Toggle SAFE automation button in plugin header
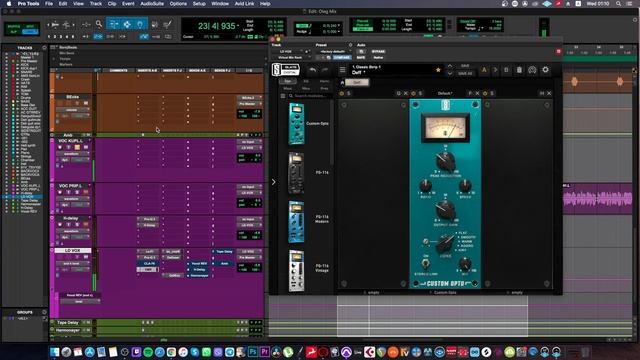This screenshot has height=360, width=640. coord(361,58)
